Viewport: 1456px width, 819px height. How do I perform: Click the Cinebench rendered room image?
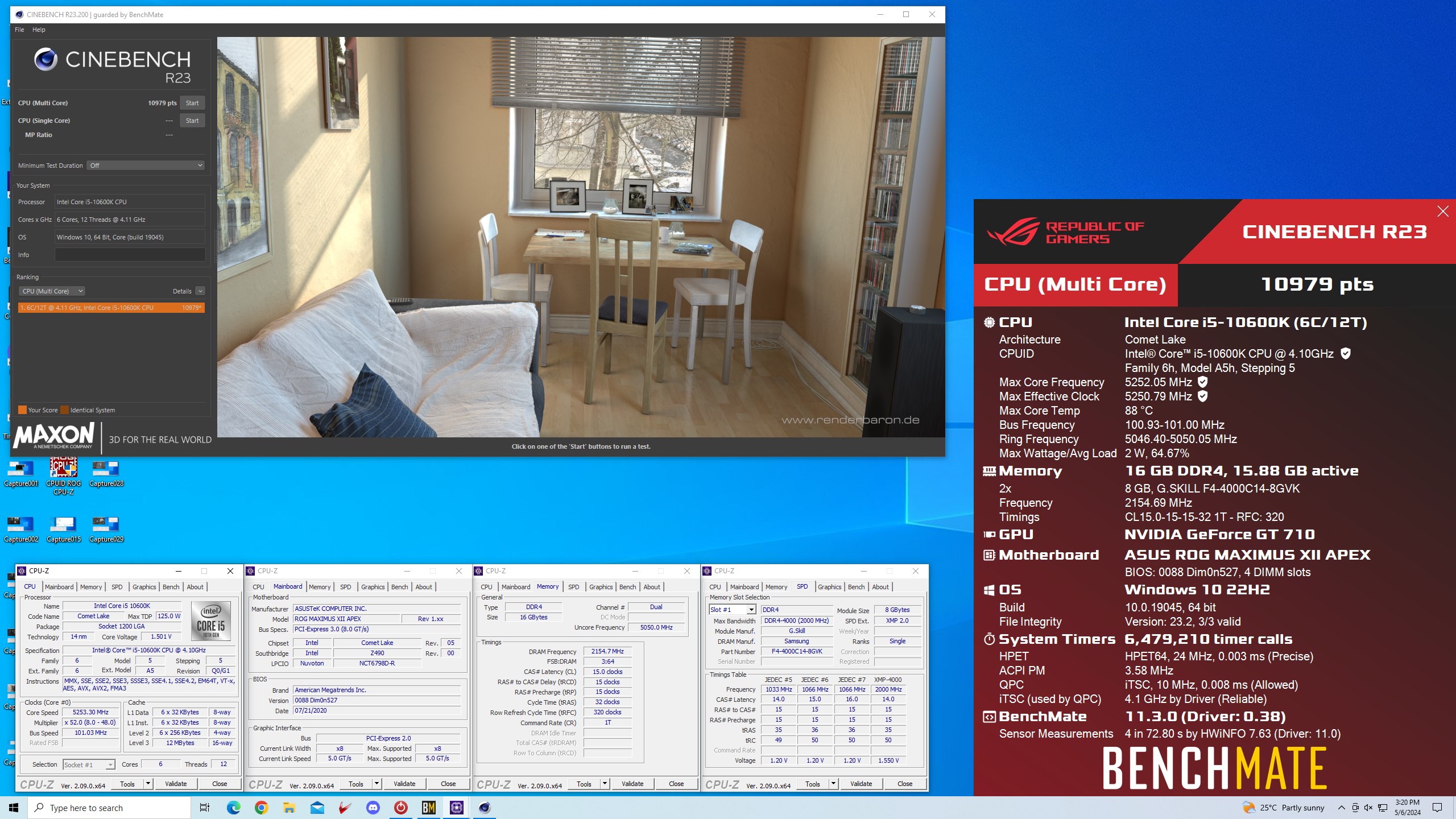(581, 237)
